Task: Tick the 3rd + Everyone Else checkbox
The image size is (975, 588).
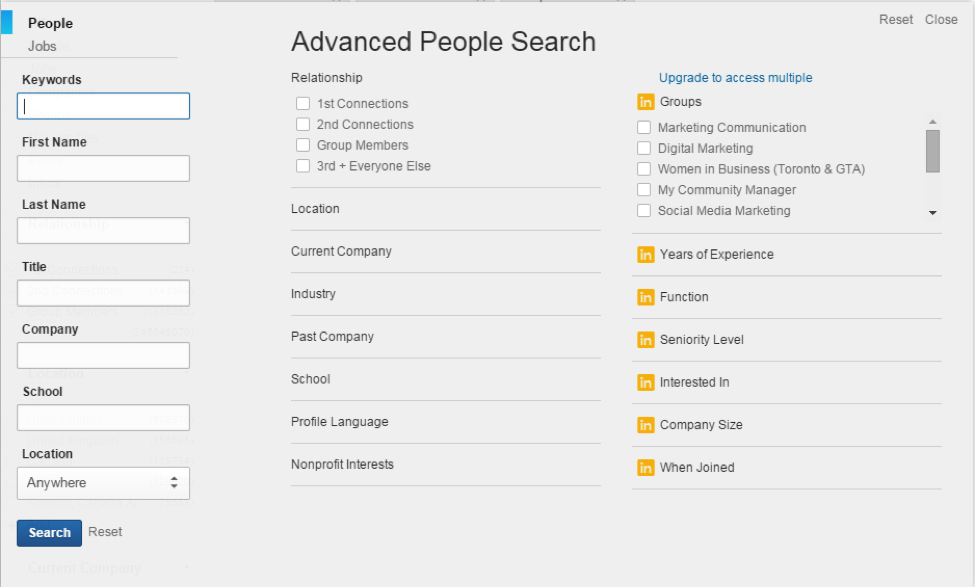Action: (x=303, y=166)
